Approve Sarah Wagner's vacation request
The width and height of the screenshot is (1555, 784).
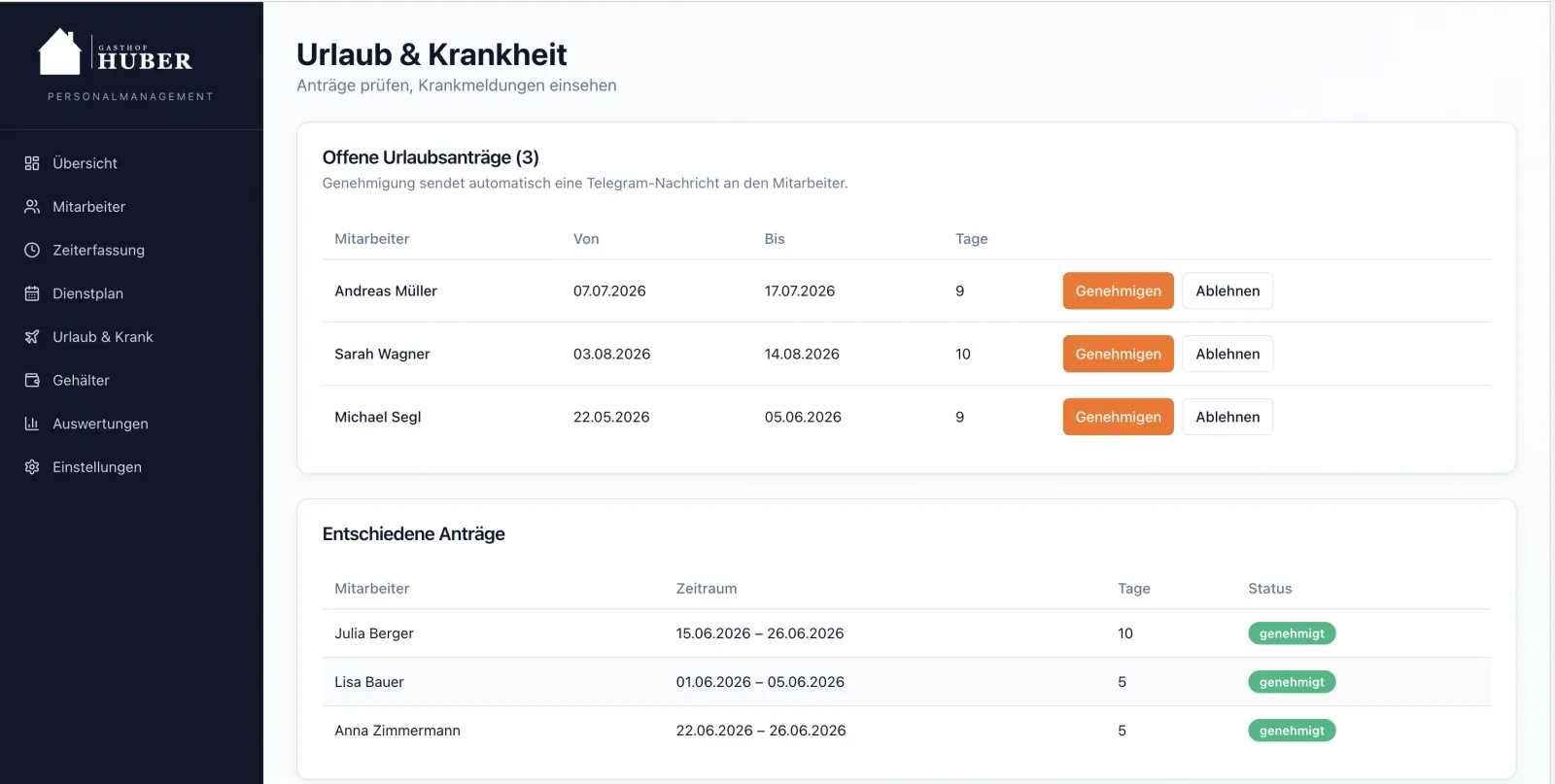coord(1118,354)
